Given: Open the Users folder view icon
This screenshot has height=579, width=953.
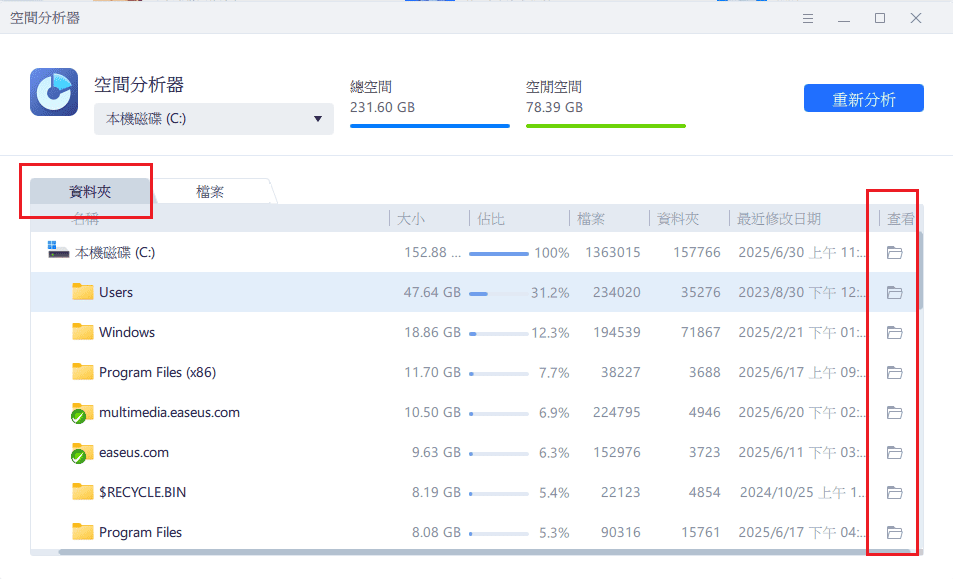Looking at the screenshot, I should pyautogui.click(x=894, y=293).
